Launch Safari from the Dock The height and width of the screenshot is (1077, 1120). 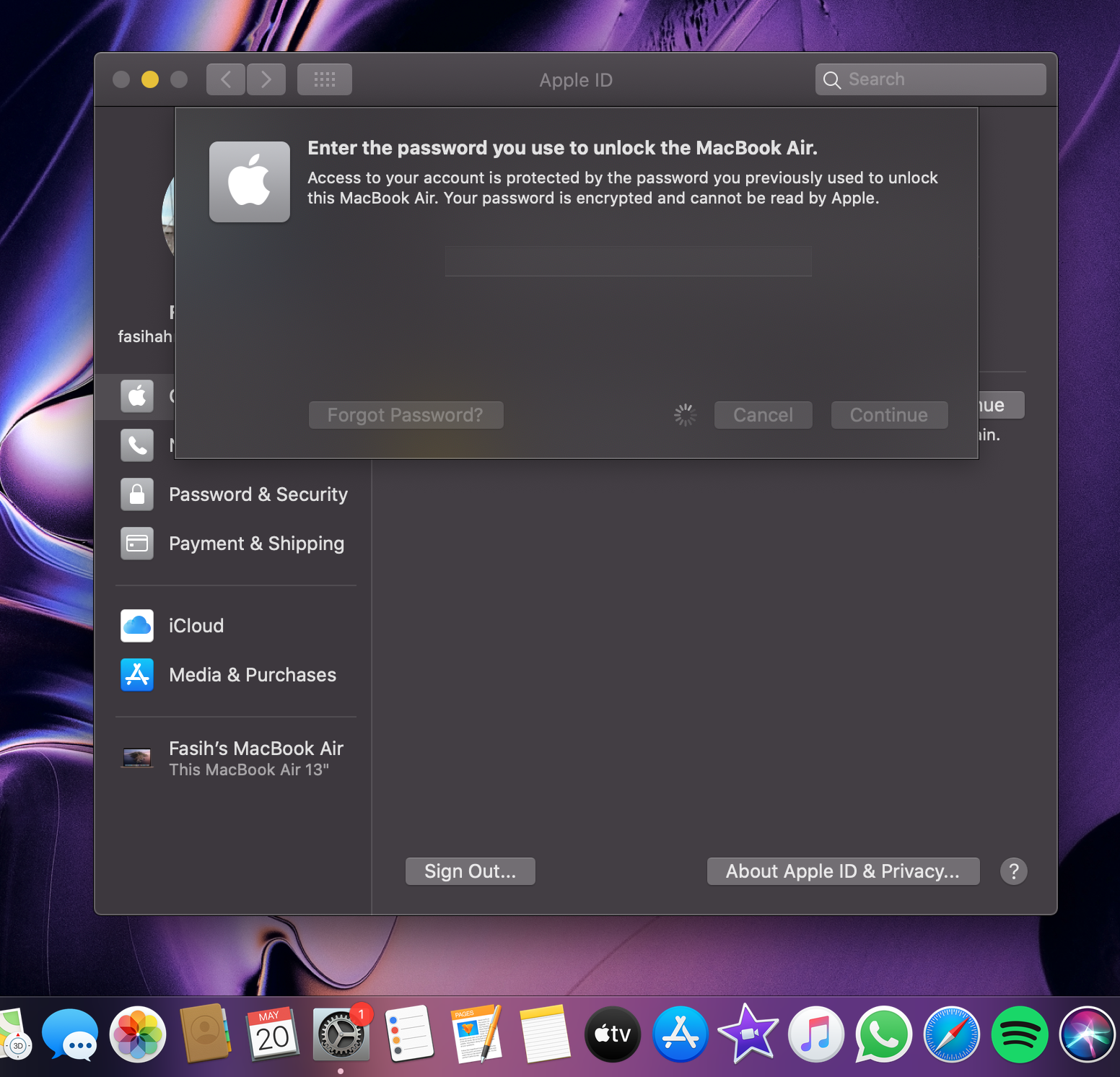[x=951, y=1034]
